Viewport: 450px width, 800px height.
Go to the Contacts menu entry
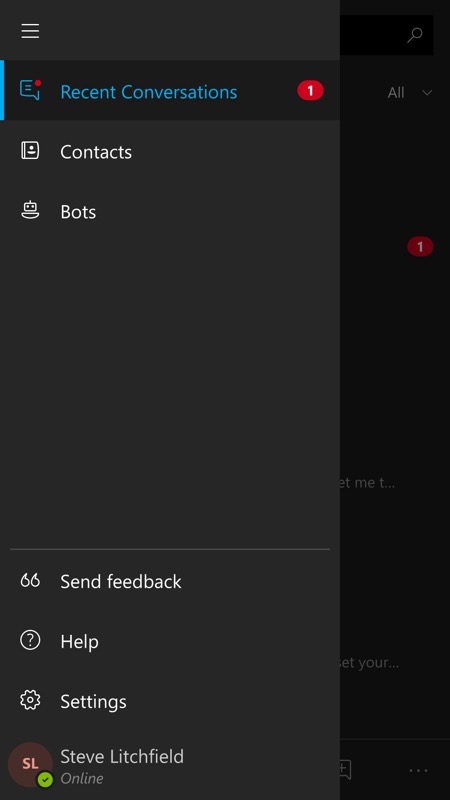(170, 151)
